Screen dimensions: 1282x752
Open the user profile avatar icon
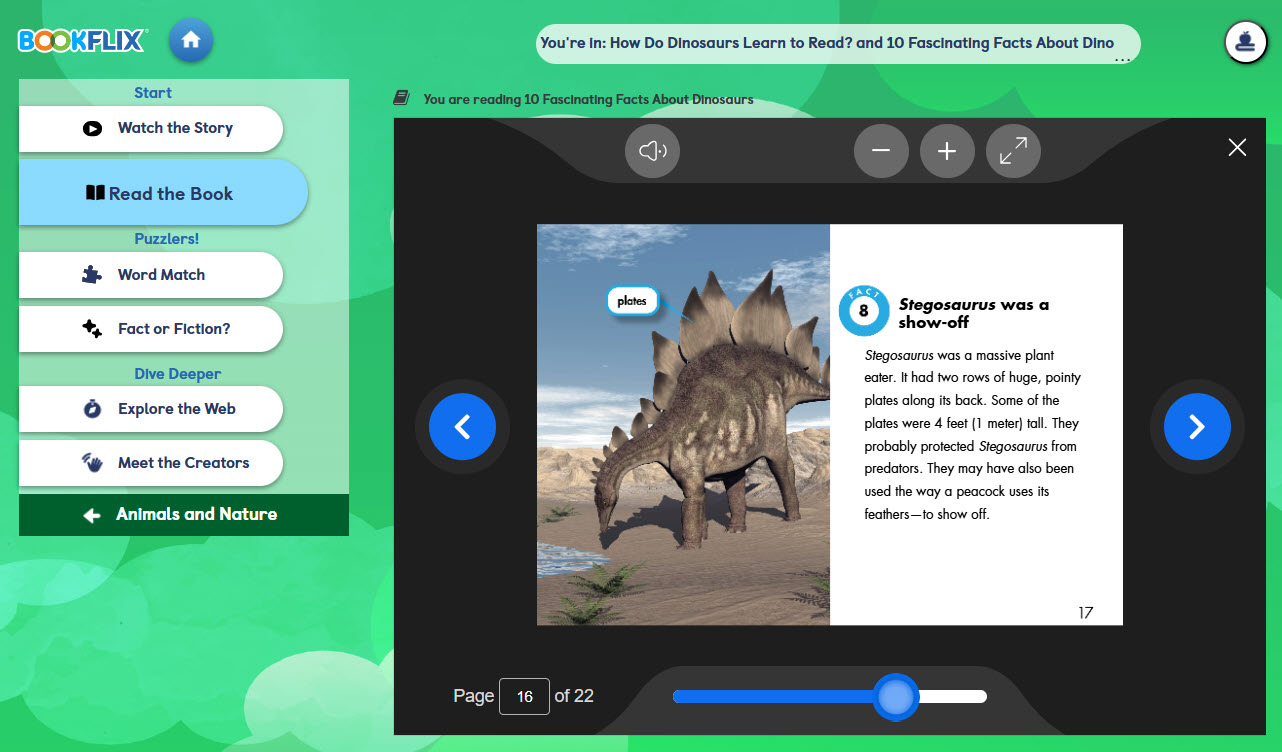coord(1246,42)
